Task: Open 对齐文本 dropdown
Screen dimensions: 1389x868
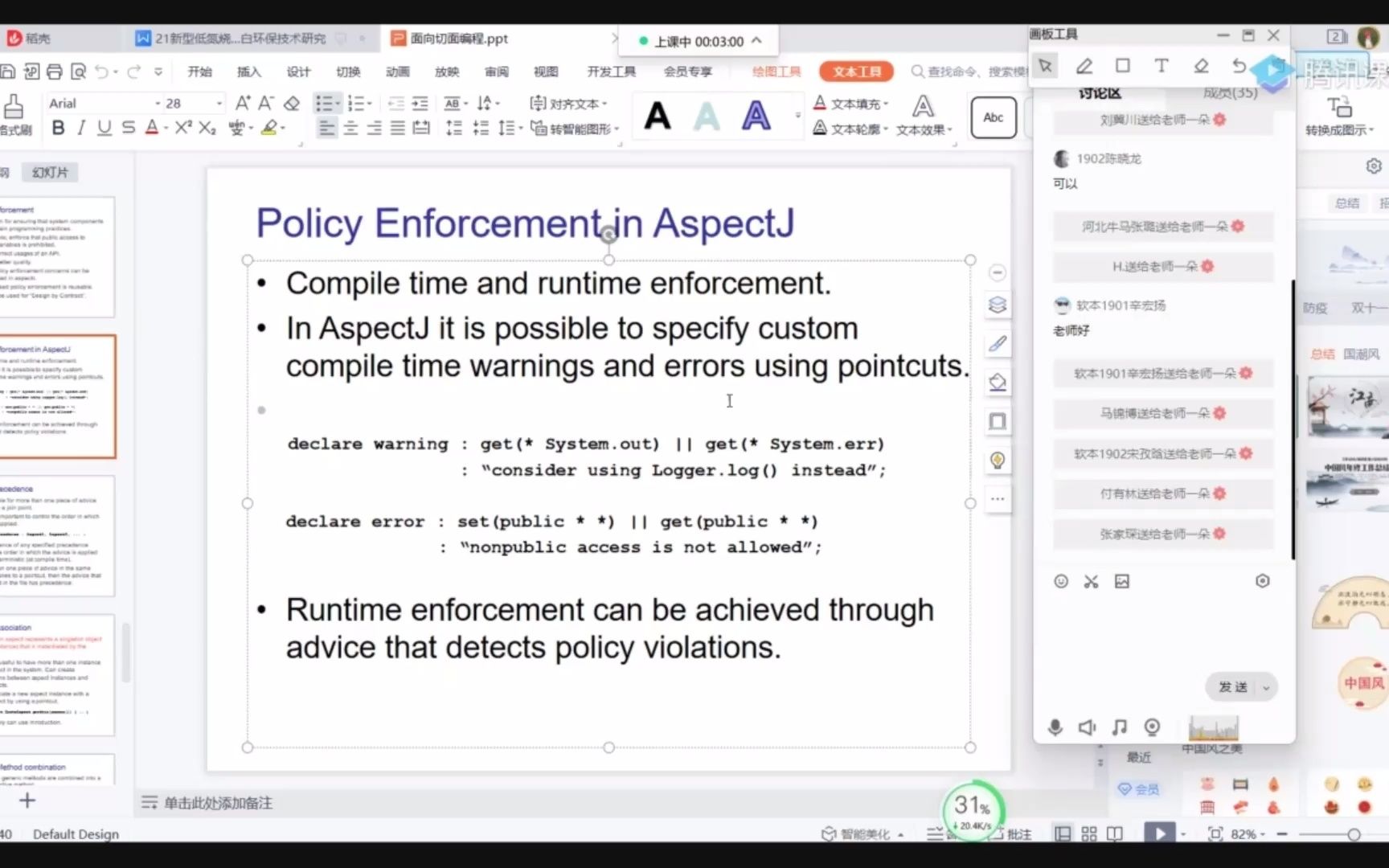Action: click(568, 104)
